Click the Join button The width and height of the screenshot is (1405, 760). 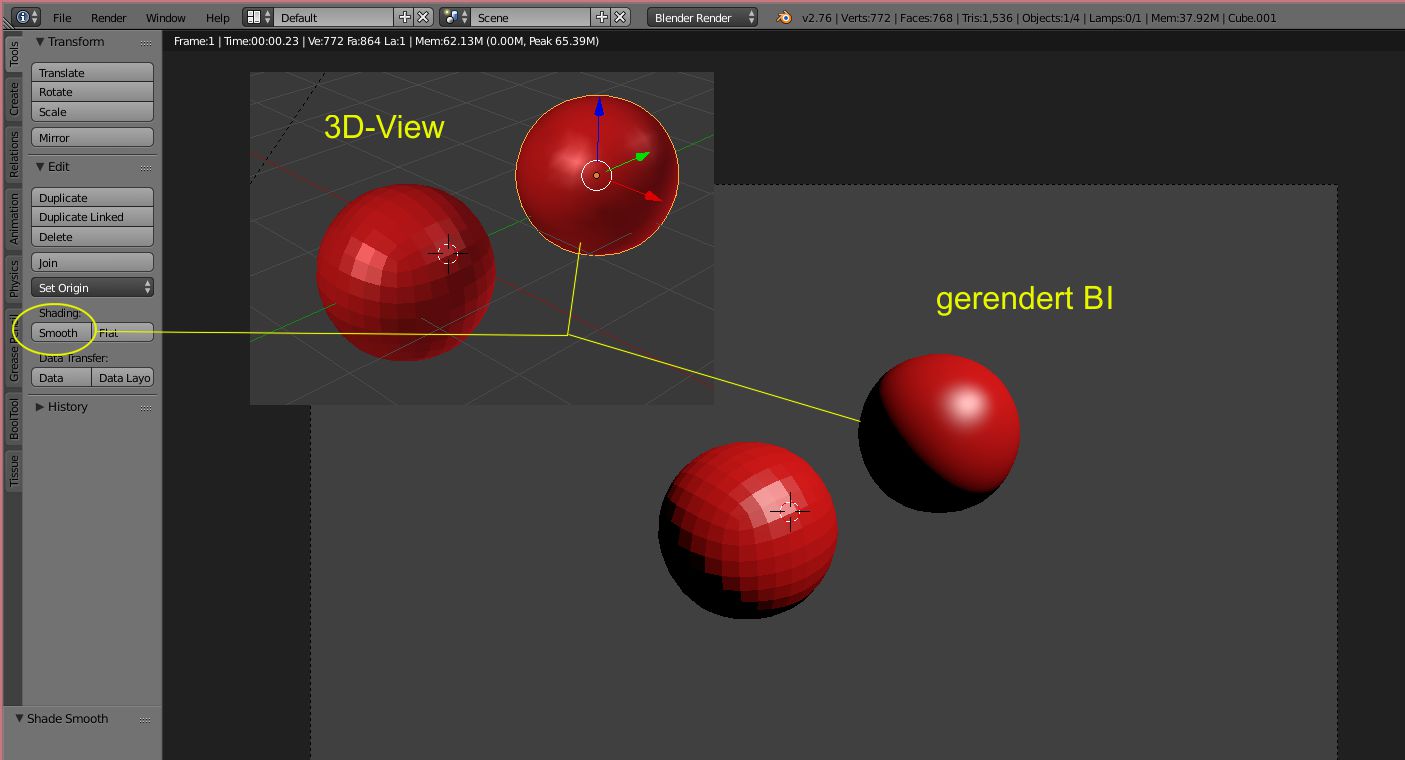coord(92,262)
